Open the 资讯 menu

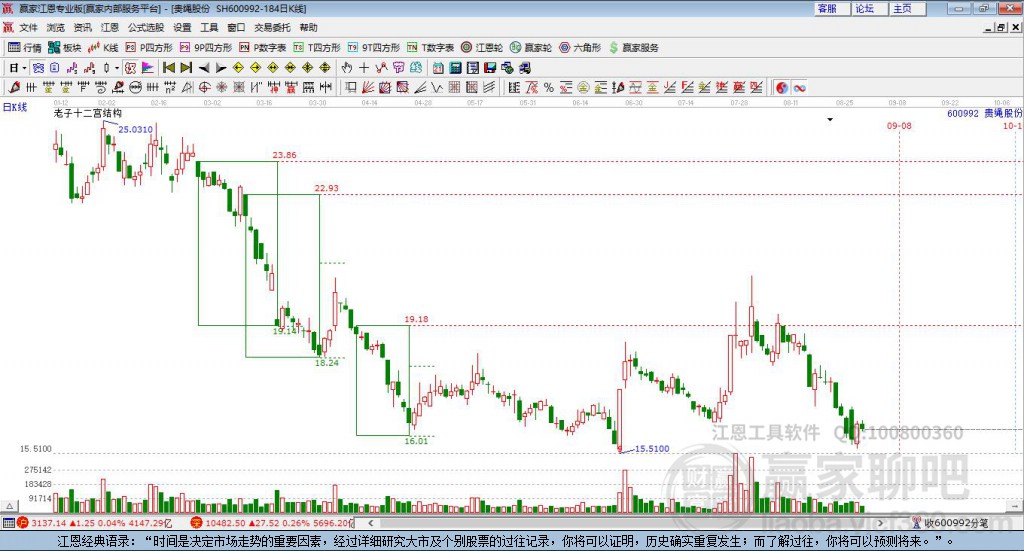(82, 27)
